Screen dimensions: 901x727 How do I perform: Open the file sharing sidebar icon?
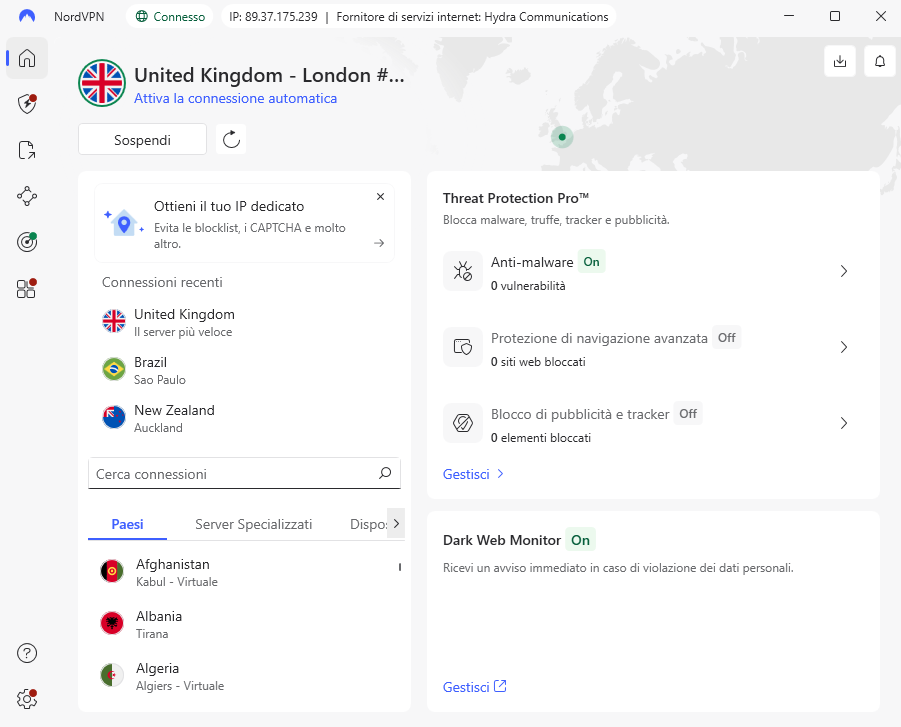(x=27, y=150)
